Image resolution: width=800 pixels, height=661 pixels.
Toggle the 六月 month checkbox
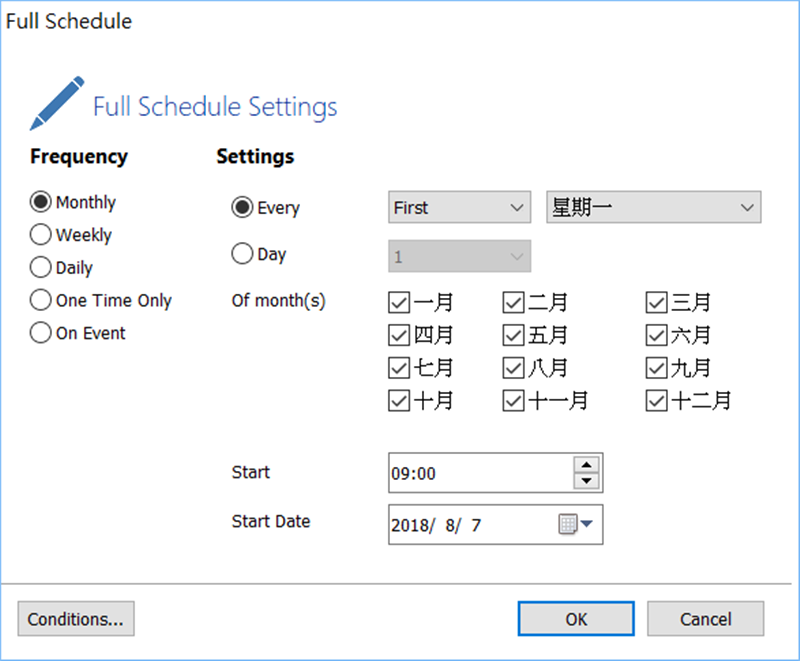657,335
